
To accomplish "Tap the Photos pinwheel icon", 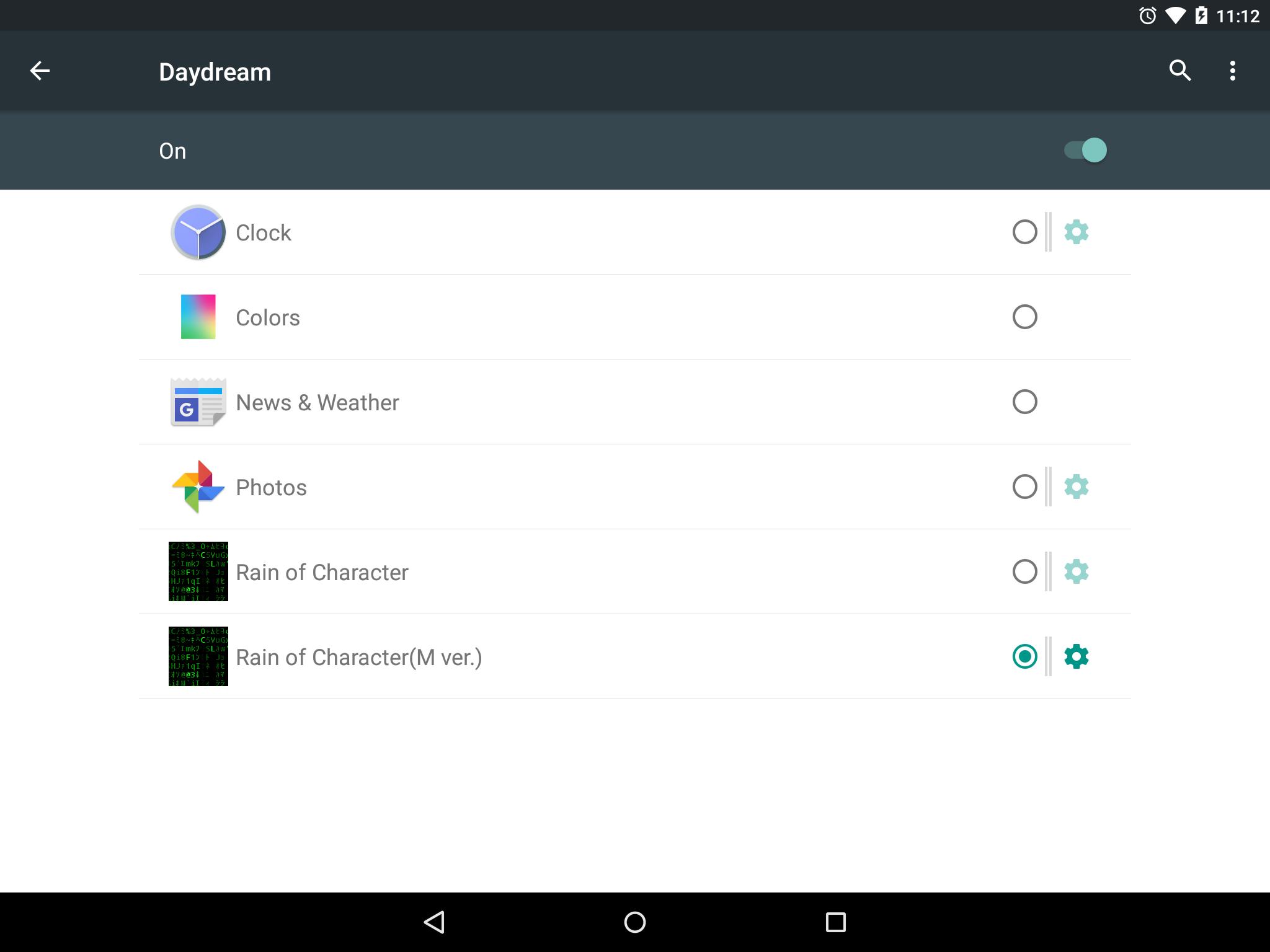I will [198, 487].
